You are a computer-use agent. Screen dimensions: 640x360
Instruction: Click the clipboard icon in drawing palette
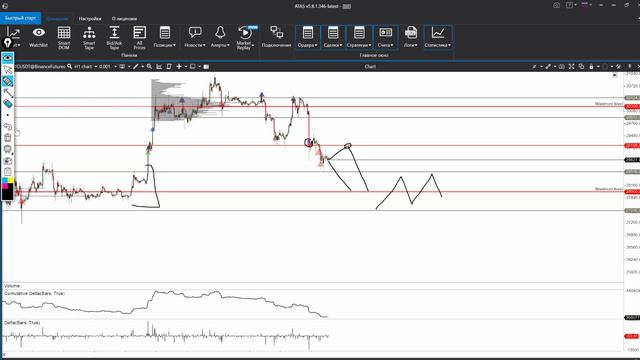(8, 171)
